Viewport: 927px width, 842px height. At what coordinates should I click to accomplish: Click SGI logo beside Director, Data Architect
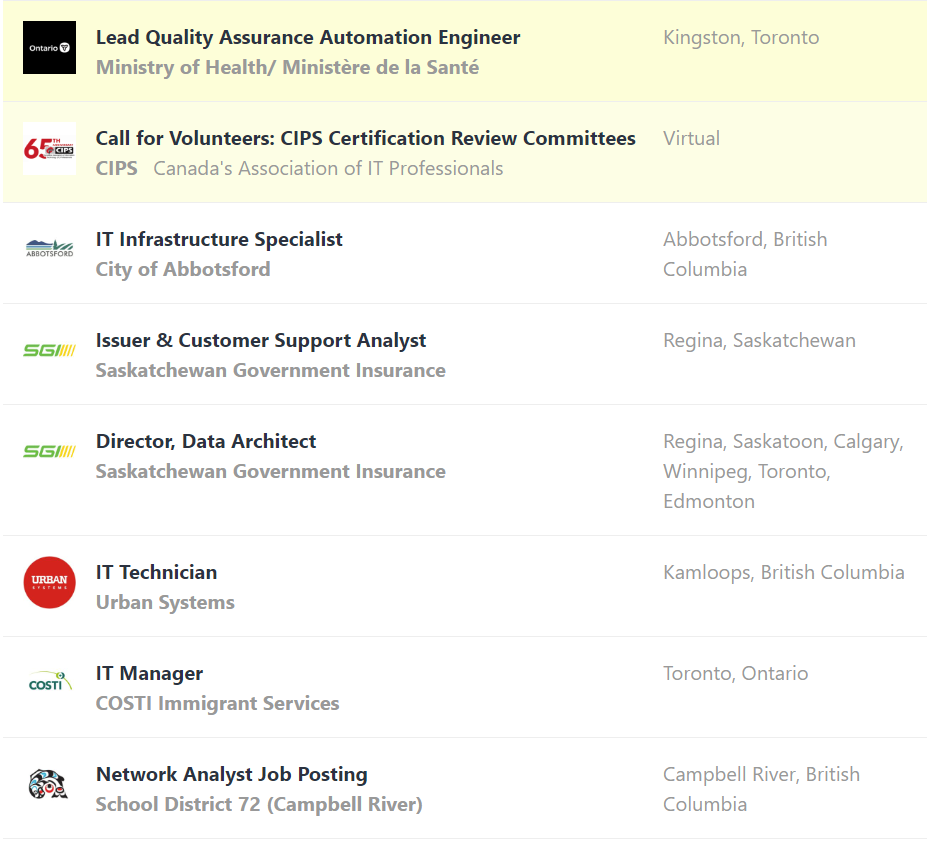49,451
